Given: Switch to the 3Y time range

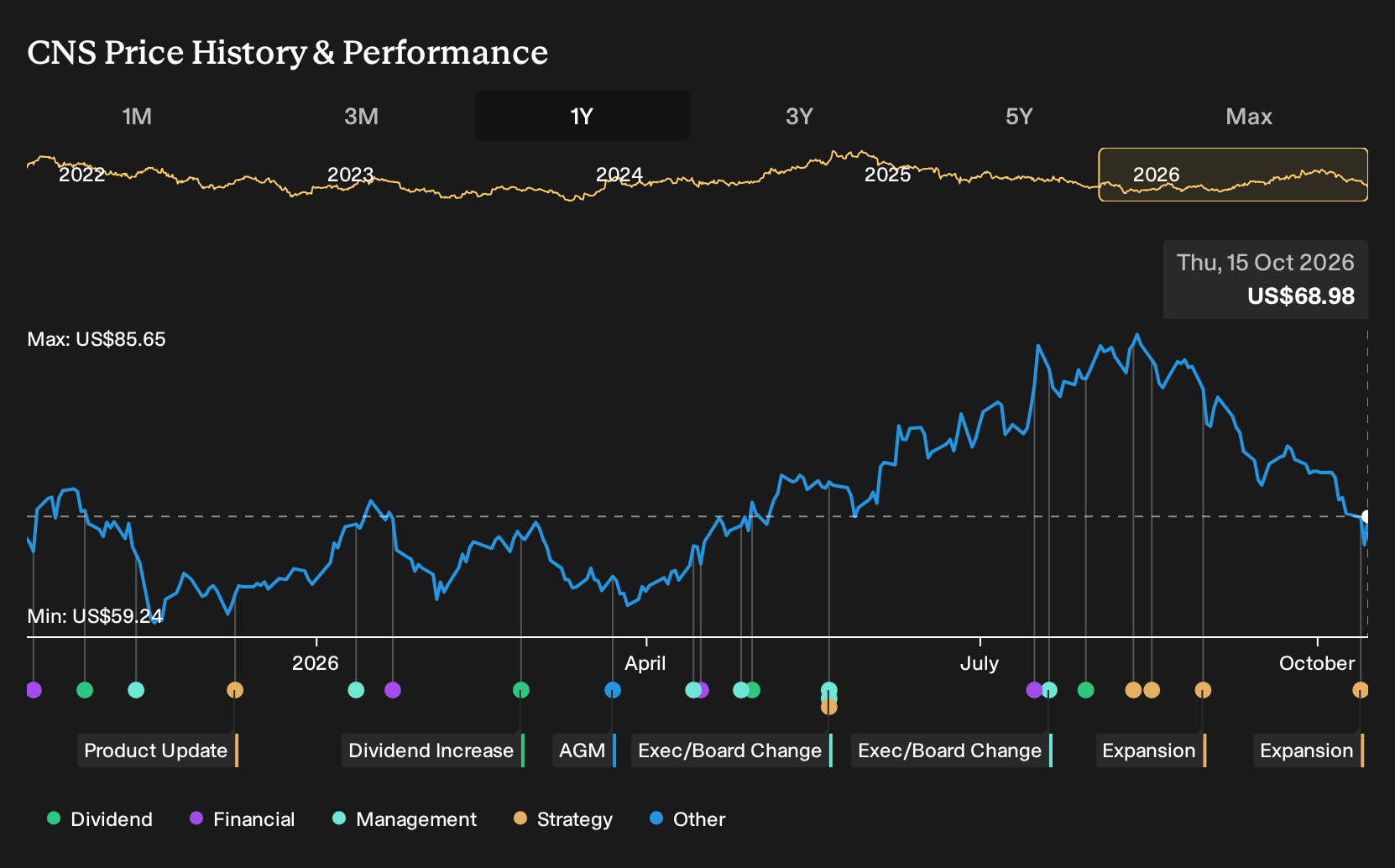Looking at the screenshot, I should pyautogui.click(x=799, y=116).
